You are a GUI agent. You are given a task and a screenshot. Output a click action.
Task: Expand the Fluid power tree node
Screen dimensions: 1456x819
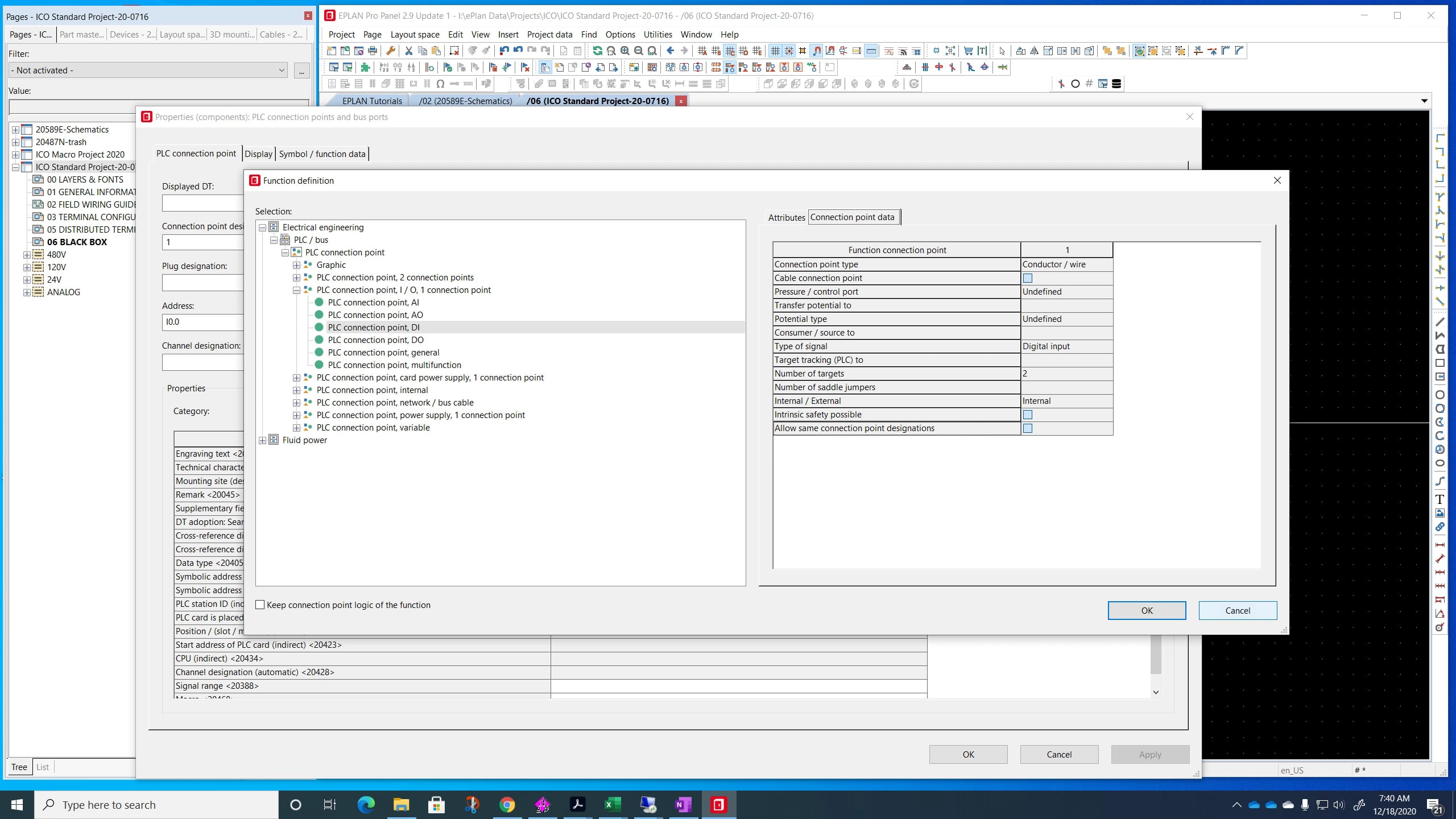pyautogui.click(x=262, y=440)
